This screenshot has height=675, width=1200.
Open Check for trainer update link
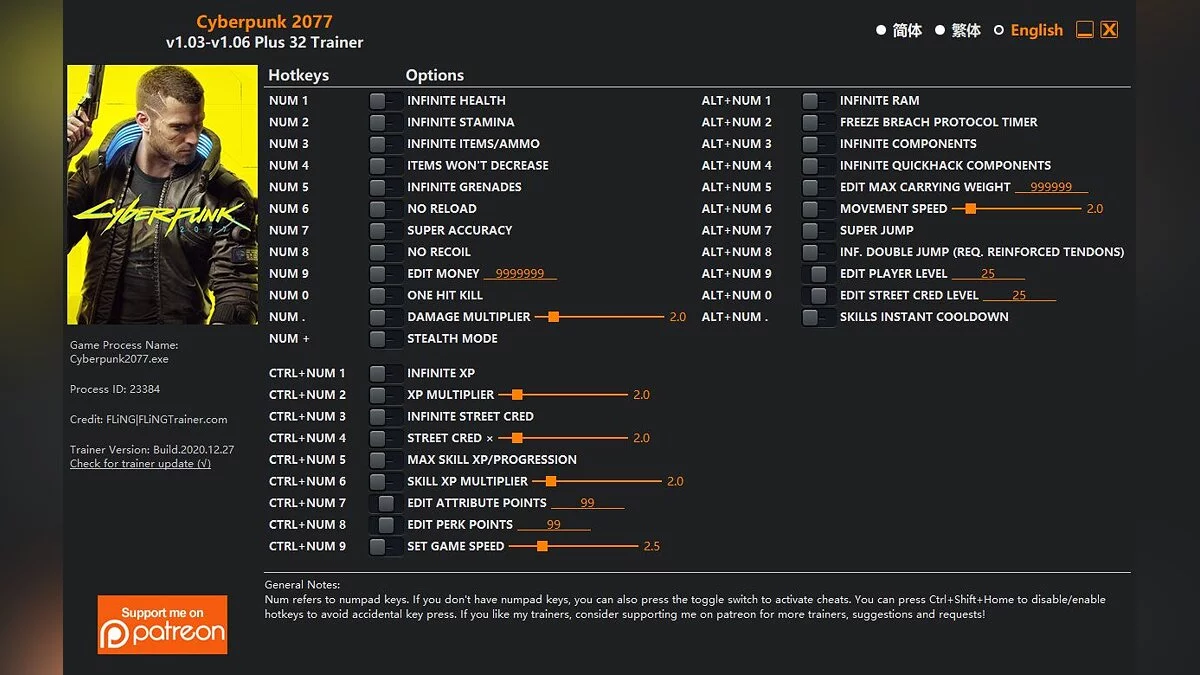pyautogui.click(x=140, y=464)
